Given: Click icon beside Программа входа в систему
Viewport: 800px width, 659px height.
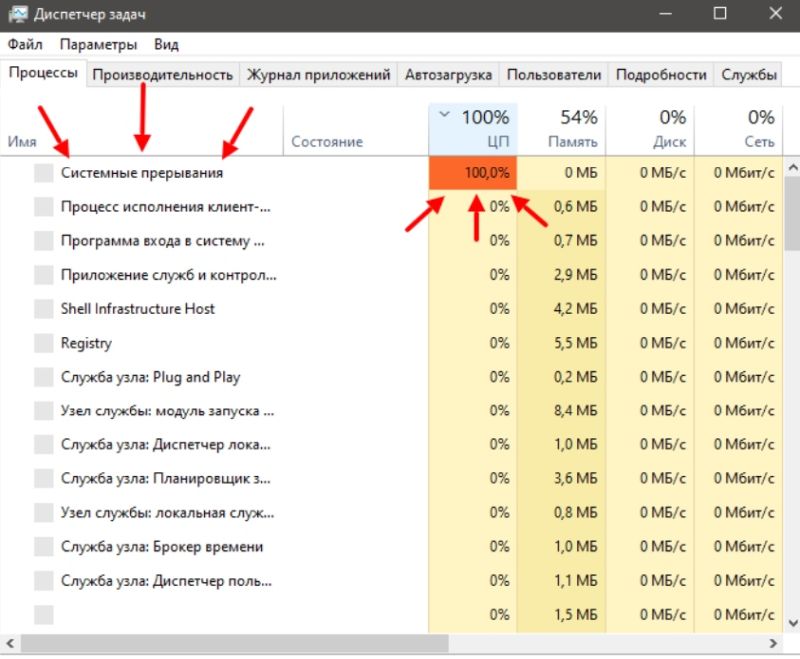Looking at the screenshot, I should 44,241.
